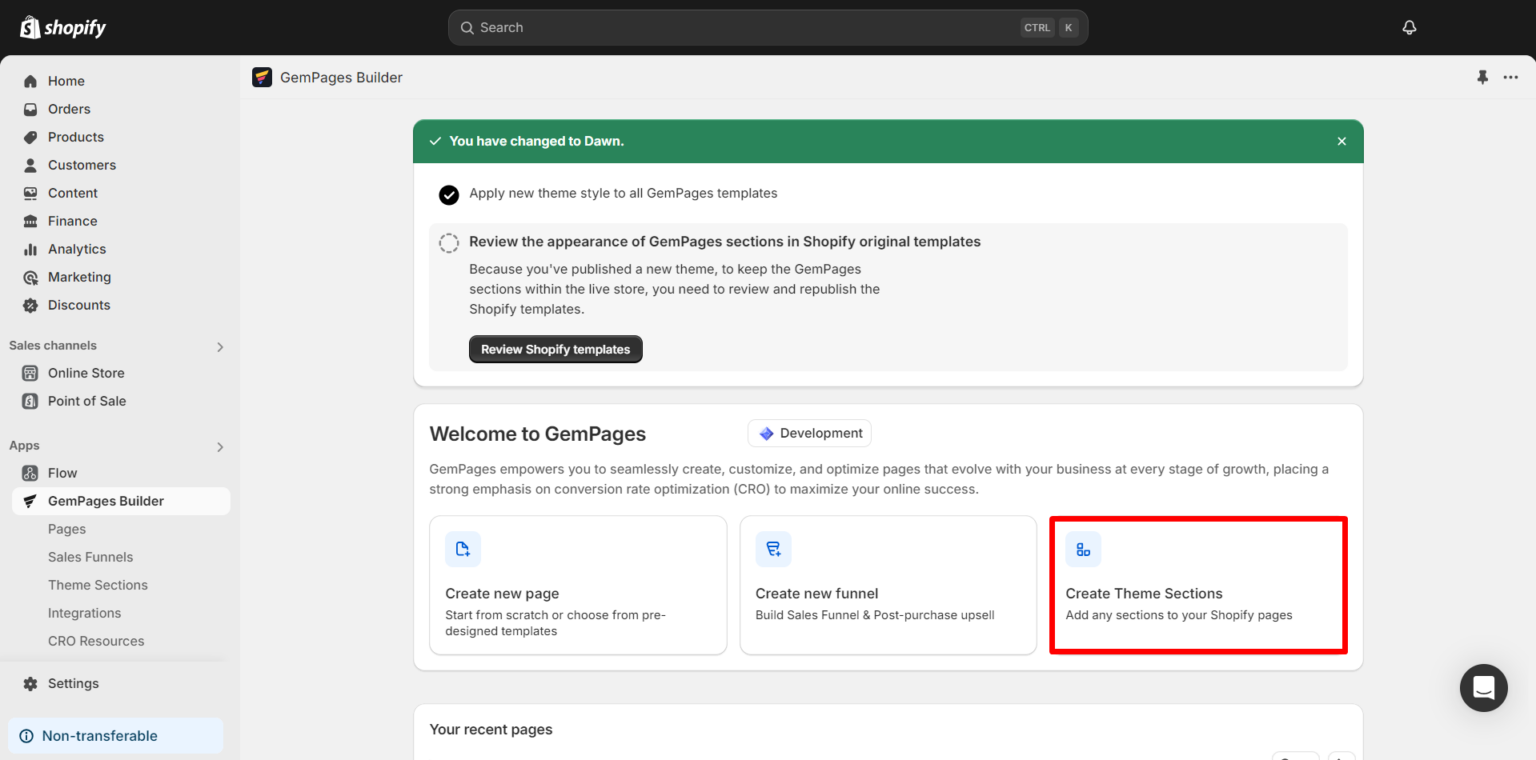This screenshot has width=1536, height=760.
Task: Mark the review appearance step complete
Action: coord(448,242)
